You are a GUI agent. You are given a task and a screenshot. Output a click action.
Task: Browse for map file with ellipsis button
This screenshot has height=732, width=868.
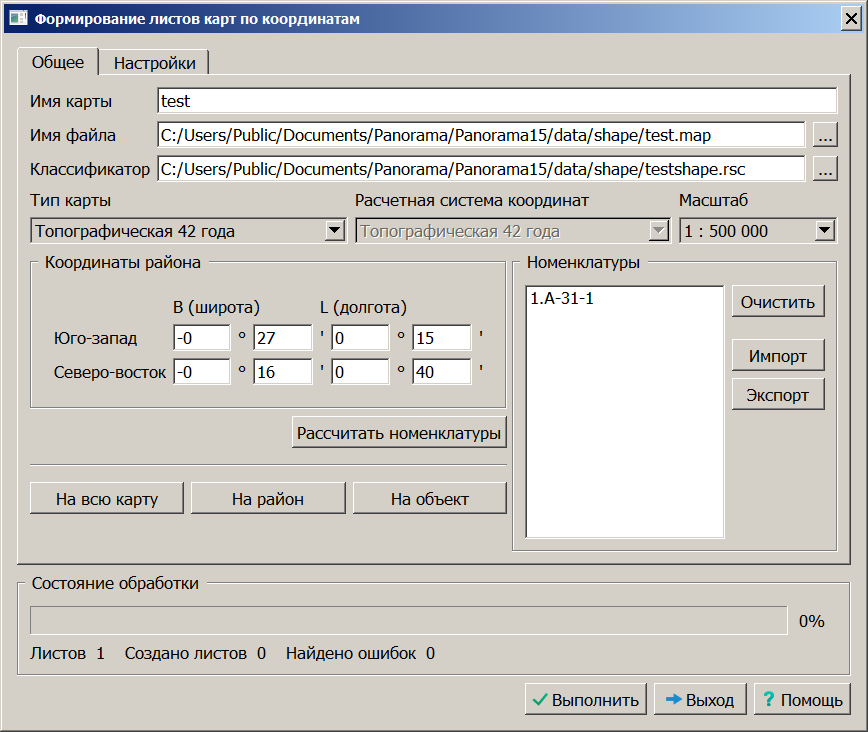pyautogui.click(x=824, y=135)
